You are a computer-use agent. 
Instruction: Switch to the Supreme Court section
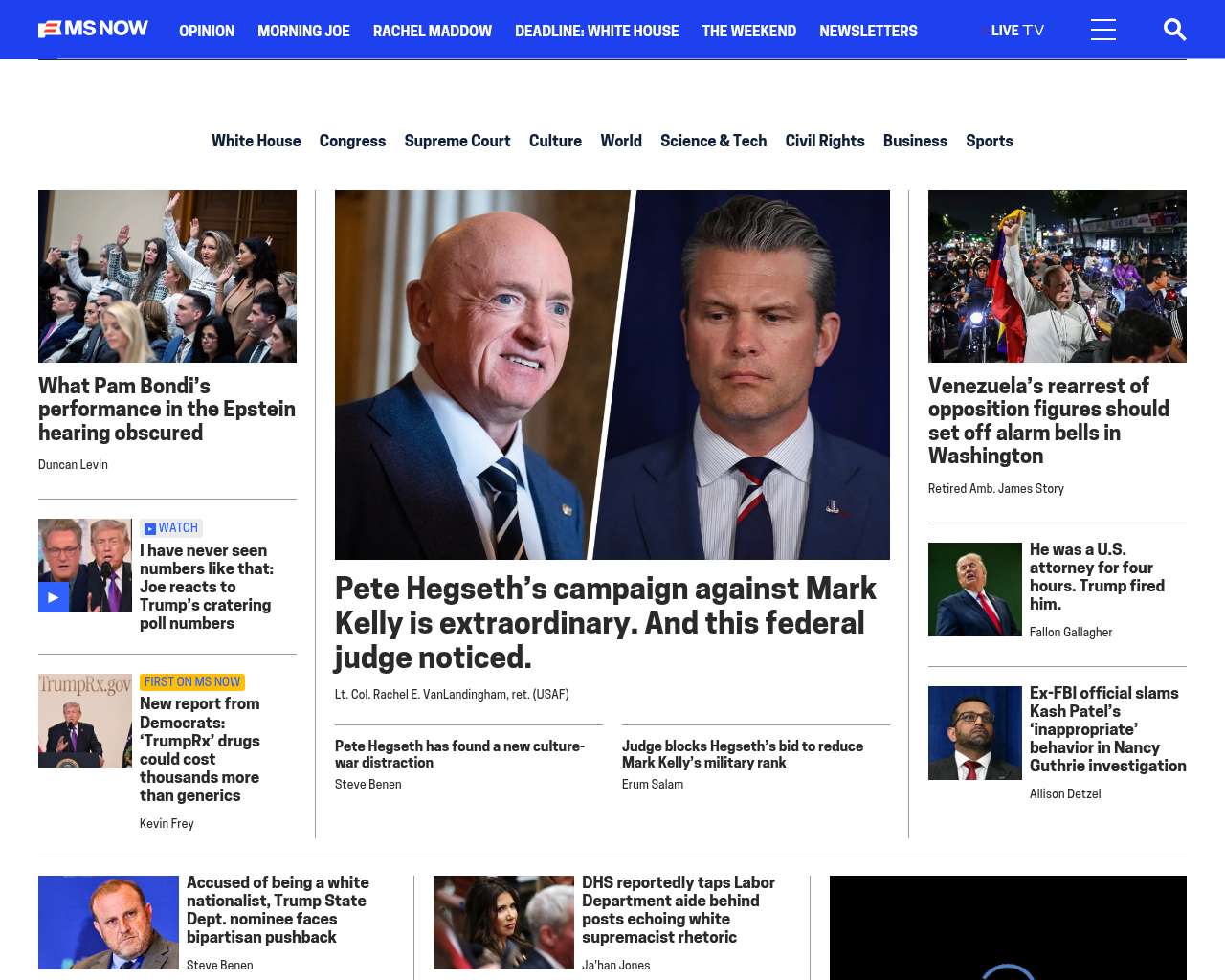pyautogui.click(x=457, y=141)
